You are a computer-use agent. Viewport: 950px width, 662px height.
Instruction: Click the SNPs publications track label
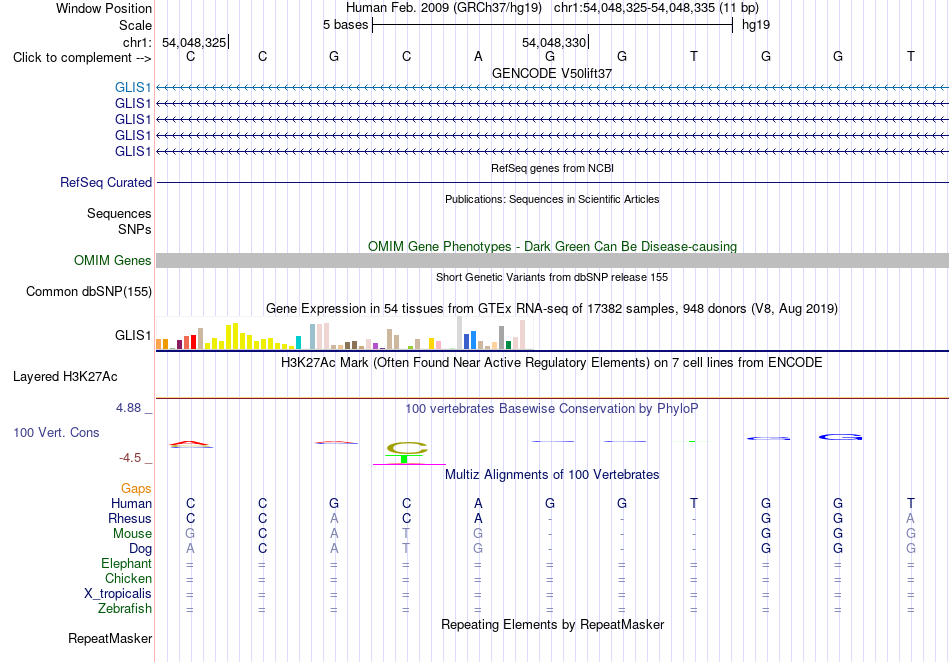coord(135,229)
